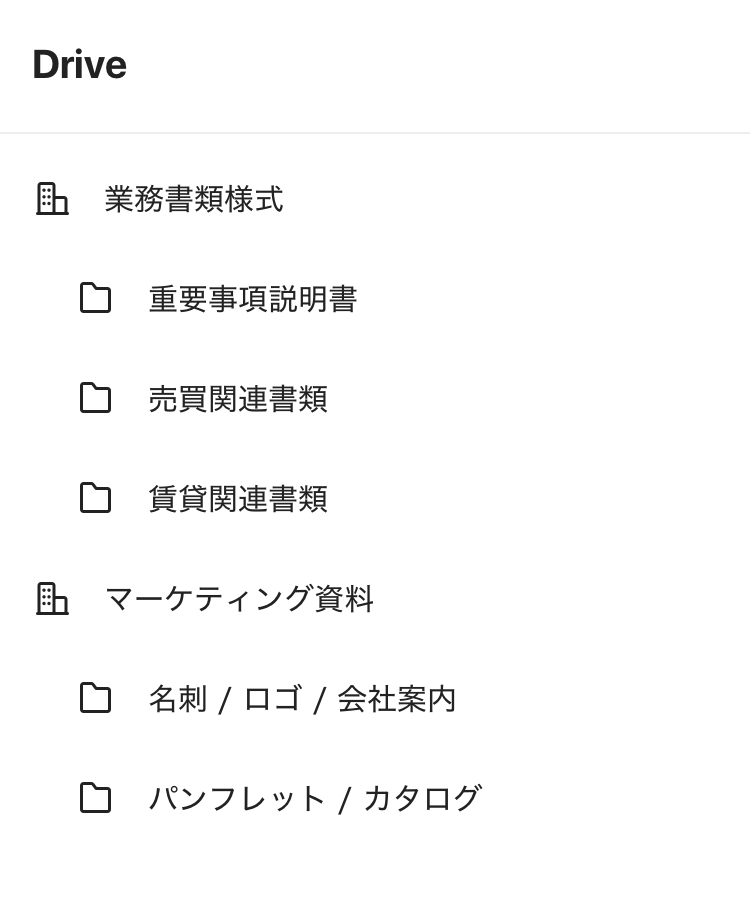Click the building icon beside マーケティング資料
Viewport: 750px width, 900px height.
[52, 599]
